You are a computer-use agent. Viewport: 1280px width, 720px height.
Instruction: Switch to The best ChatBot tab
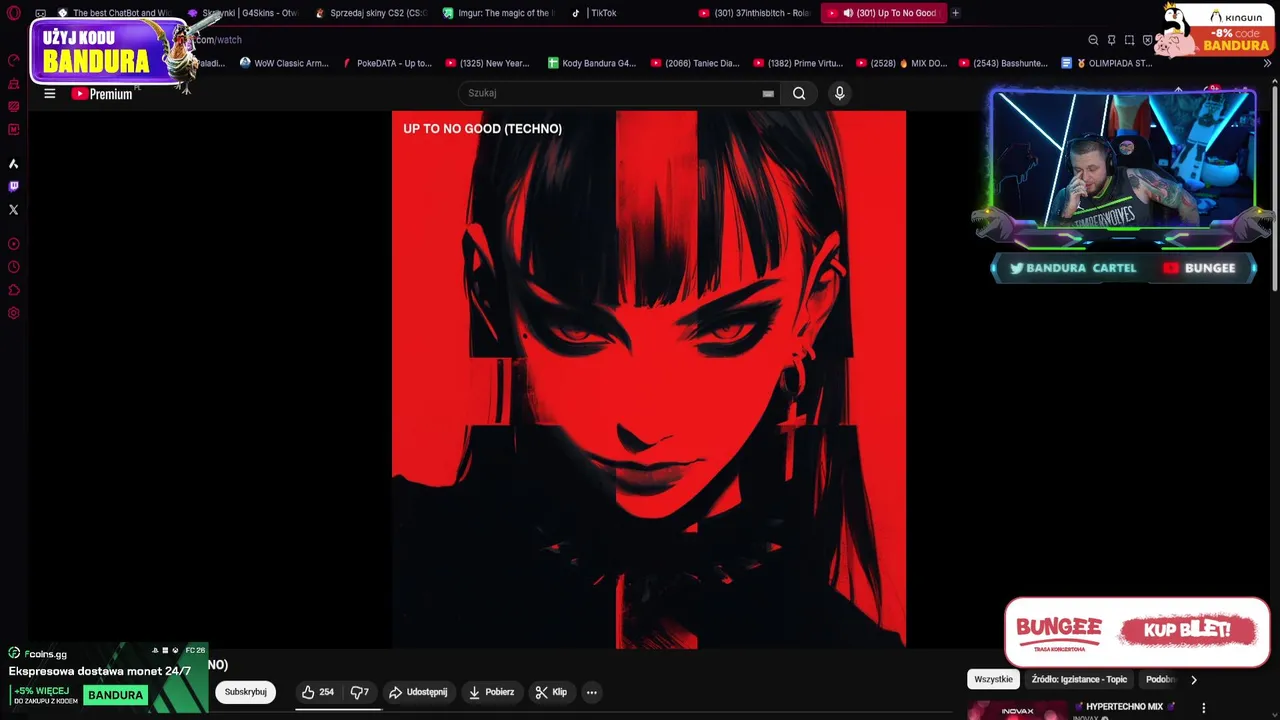coord(115,13)
